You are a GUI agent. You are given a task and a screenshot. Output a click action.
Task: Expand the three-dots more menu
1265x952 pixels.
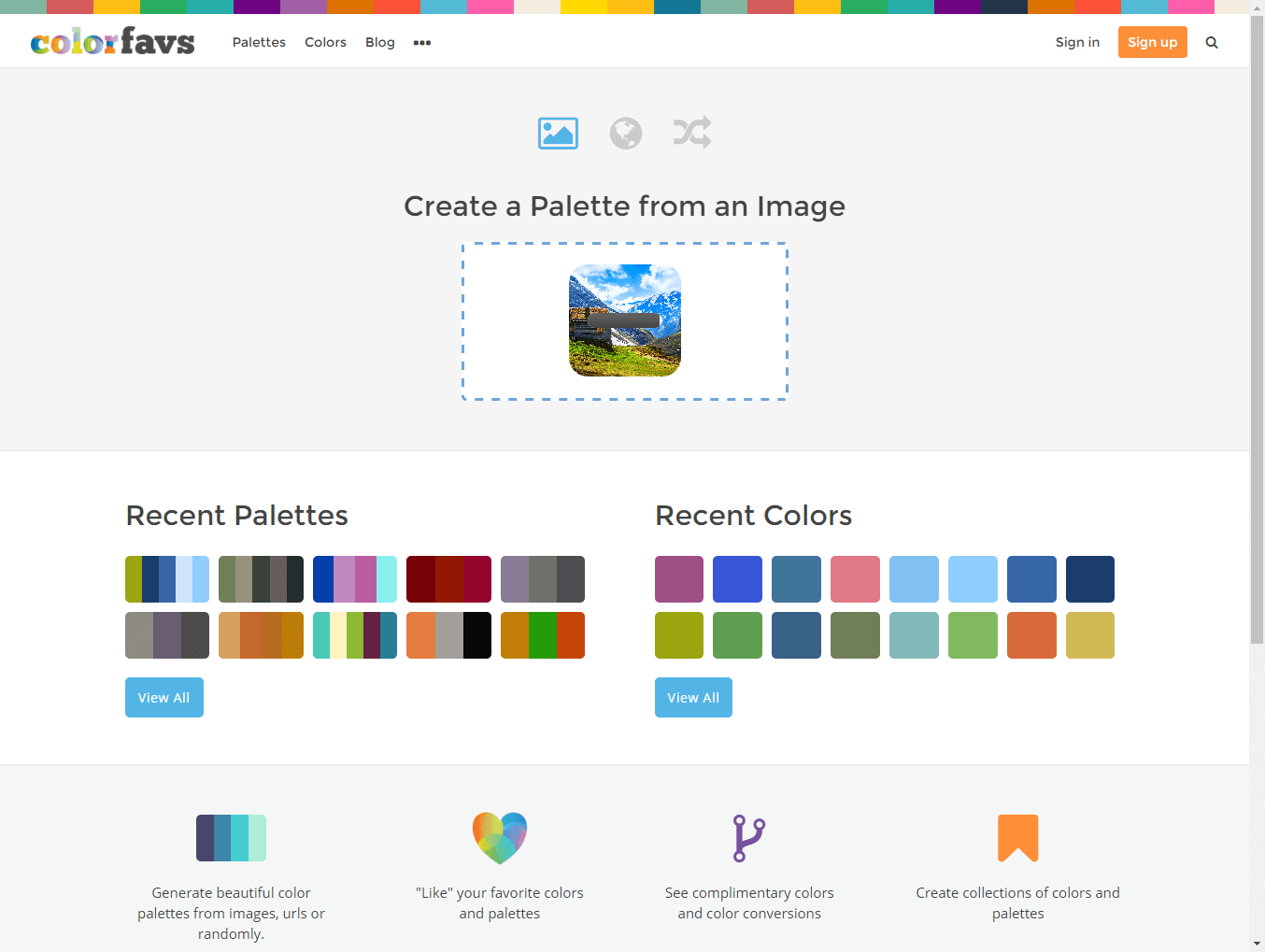pyautogui.click(x=422, y=43)
